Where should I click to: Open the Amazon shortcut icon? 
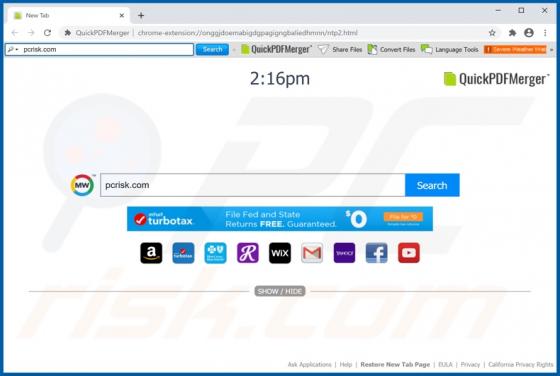pyautogui.click(x=151, y=253)
